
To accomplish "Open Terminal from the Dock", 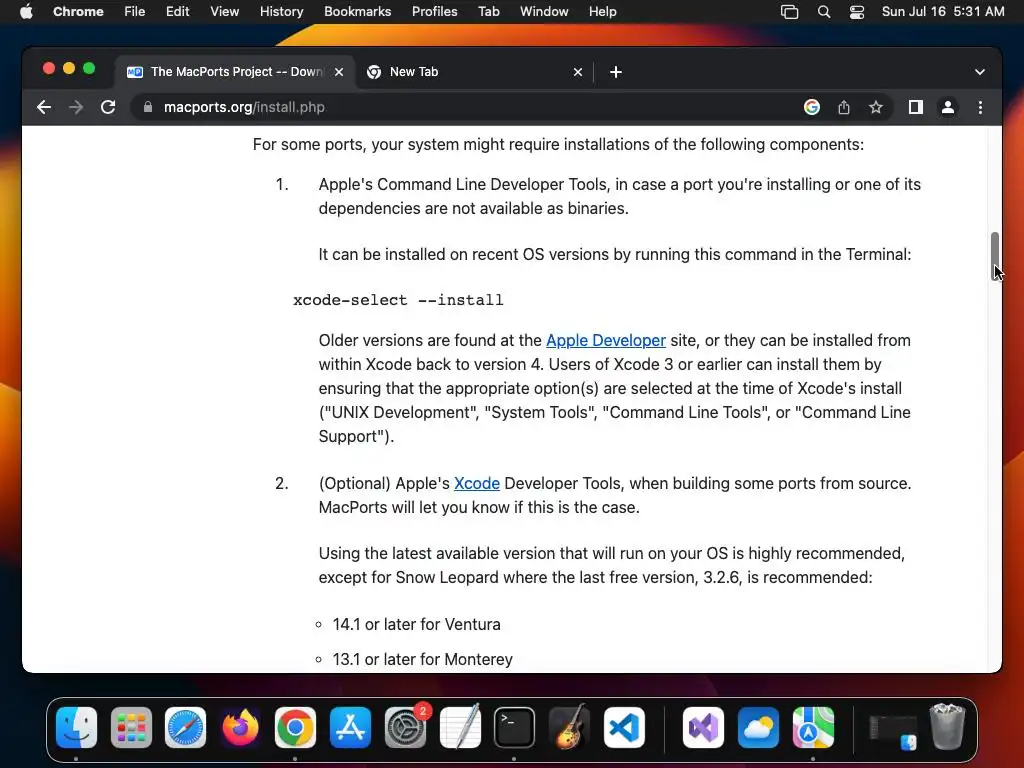I will pyautogui.click(x=515, y=728).
